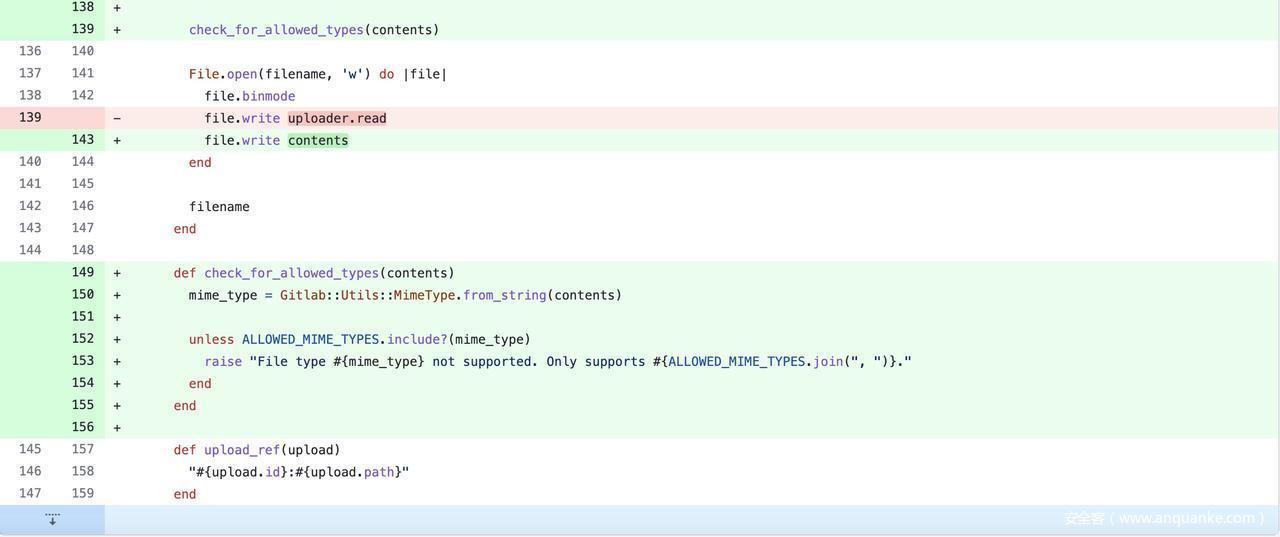Select new line number 149

[x=82, y=272]
